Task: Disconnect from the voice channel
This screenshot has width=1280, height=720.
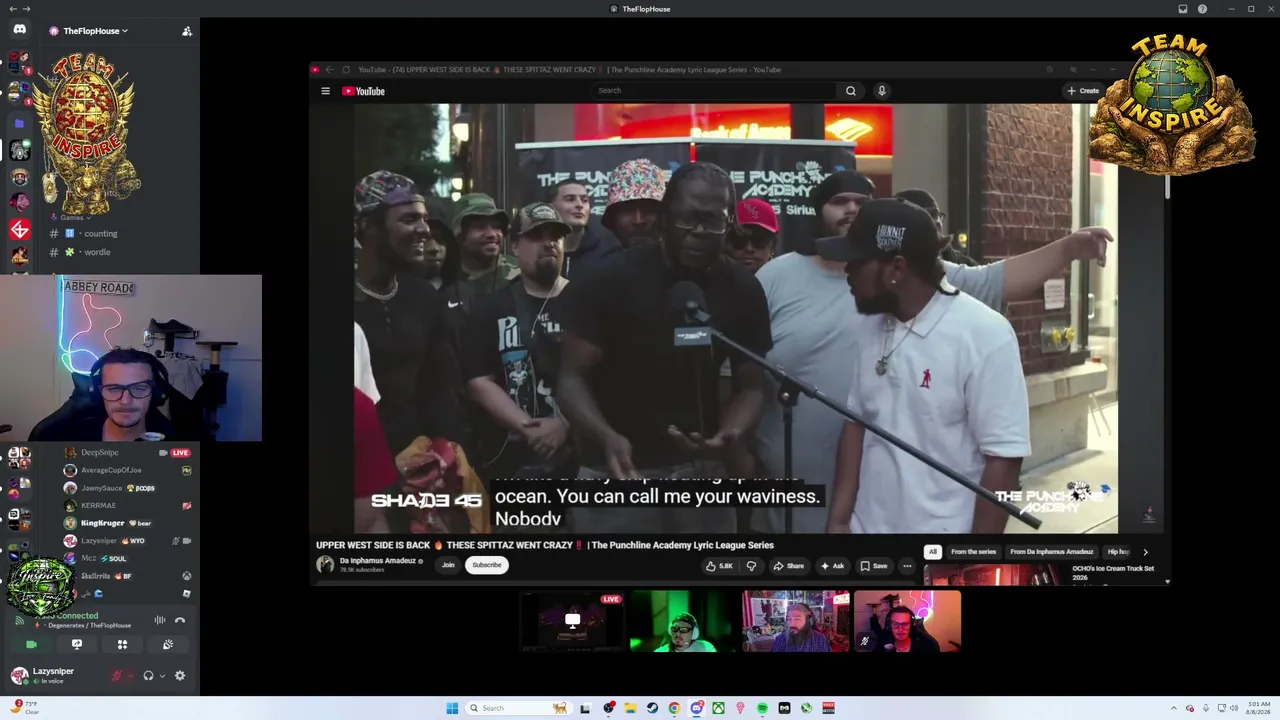Action: click(180, 621)
